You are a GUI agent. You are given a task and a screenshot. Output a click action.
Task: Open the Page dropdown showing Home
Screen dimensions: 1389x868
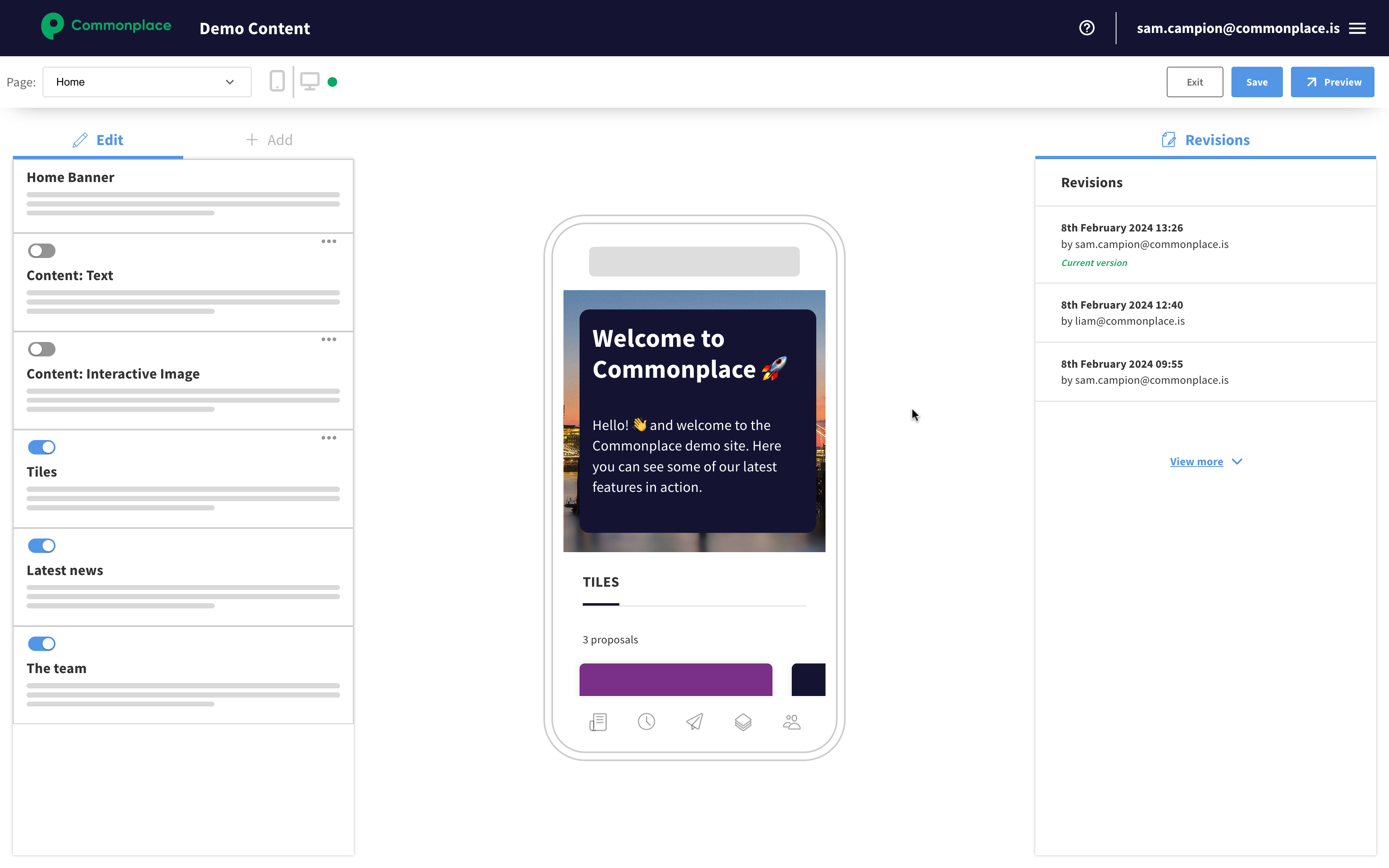147,82
